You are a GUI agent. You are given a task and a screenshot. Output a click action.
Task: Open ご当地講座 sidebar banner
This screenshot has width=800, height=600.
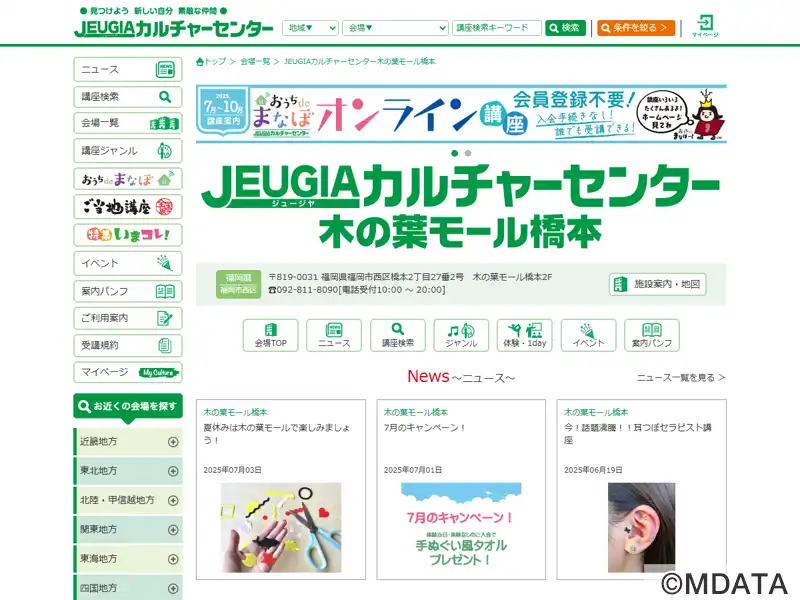click(128, 207)
